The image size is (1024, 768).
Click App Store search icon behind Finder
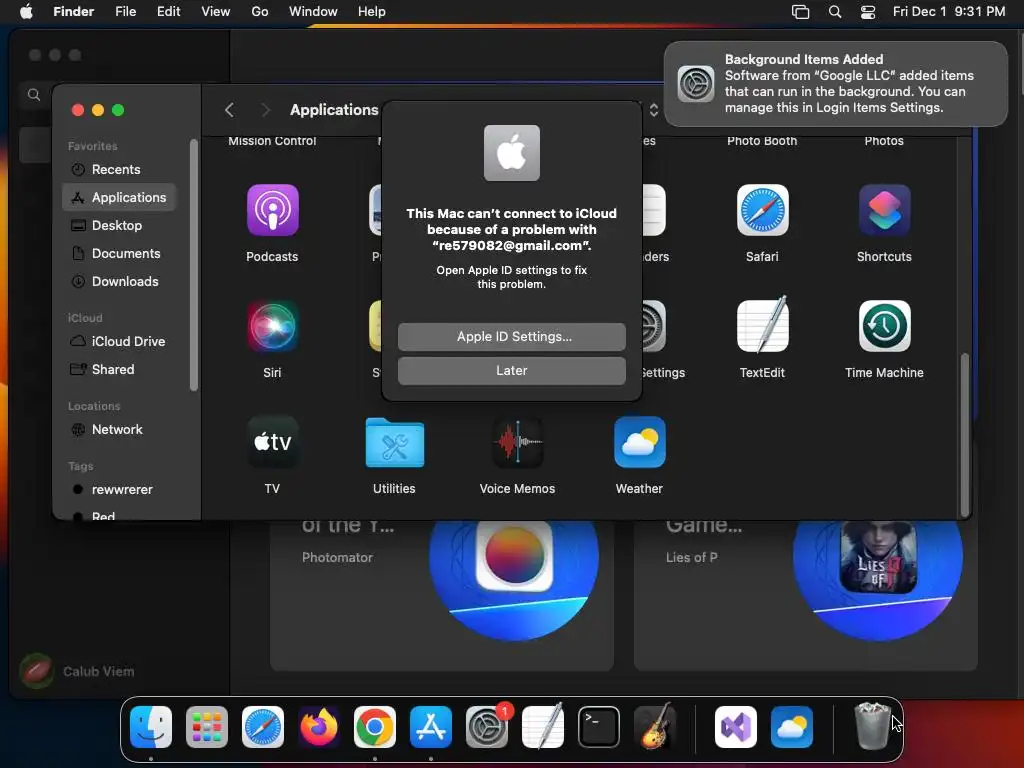click(x=34, y=95)
